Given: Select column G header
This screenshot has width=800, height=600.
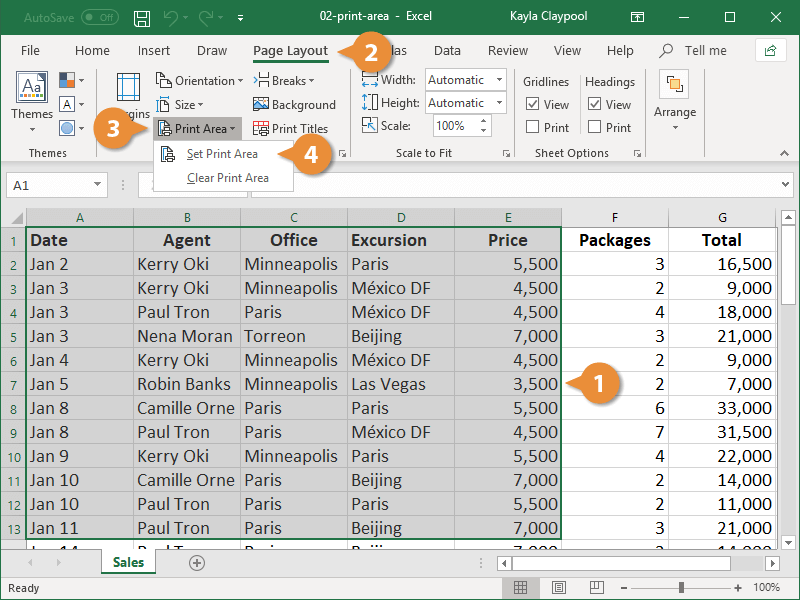Looking at the screenshot, I should point(722,218).
